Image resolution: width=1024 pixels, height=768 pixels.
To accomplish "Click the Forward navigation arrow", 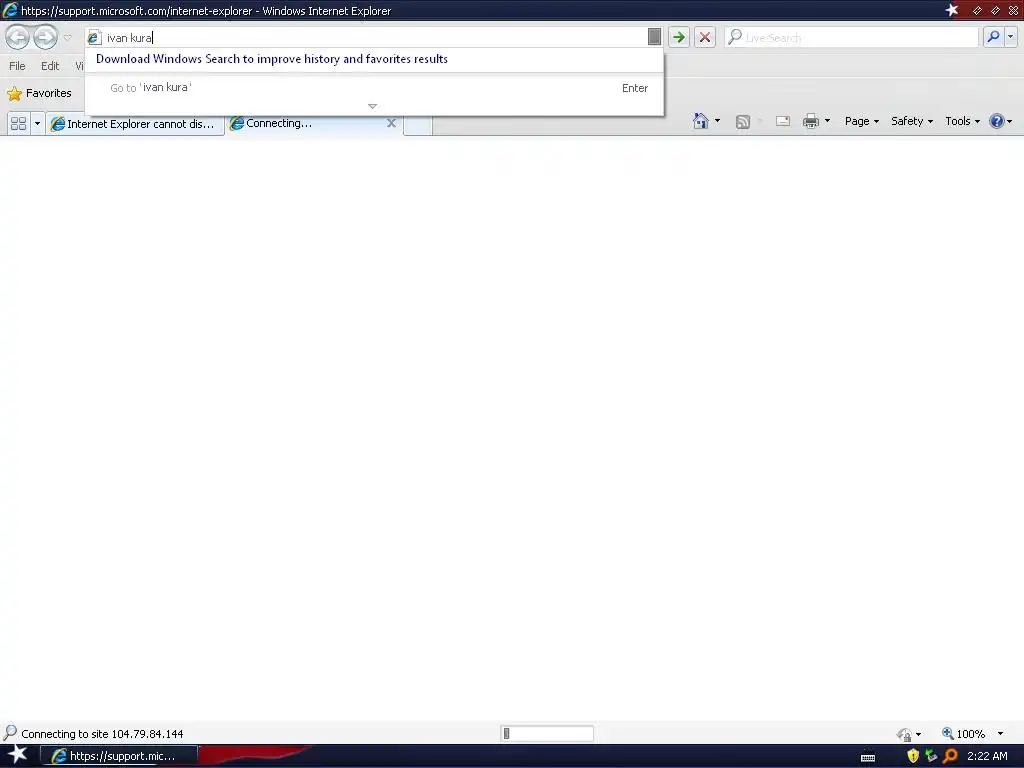I will point(45,37).
